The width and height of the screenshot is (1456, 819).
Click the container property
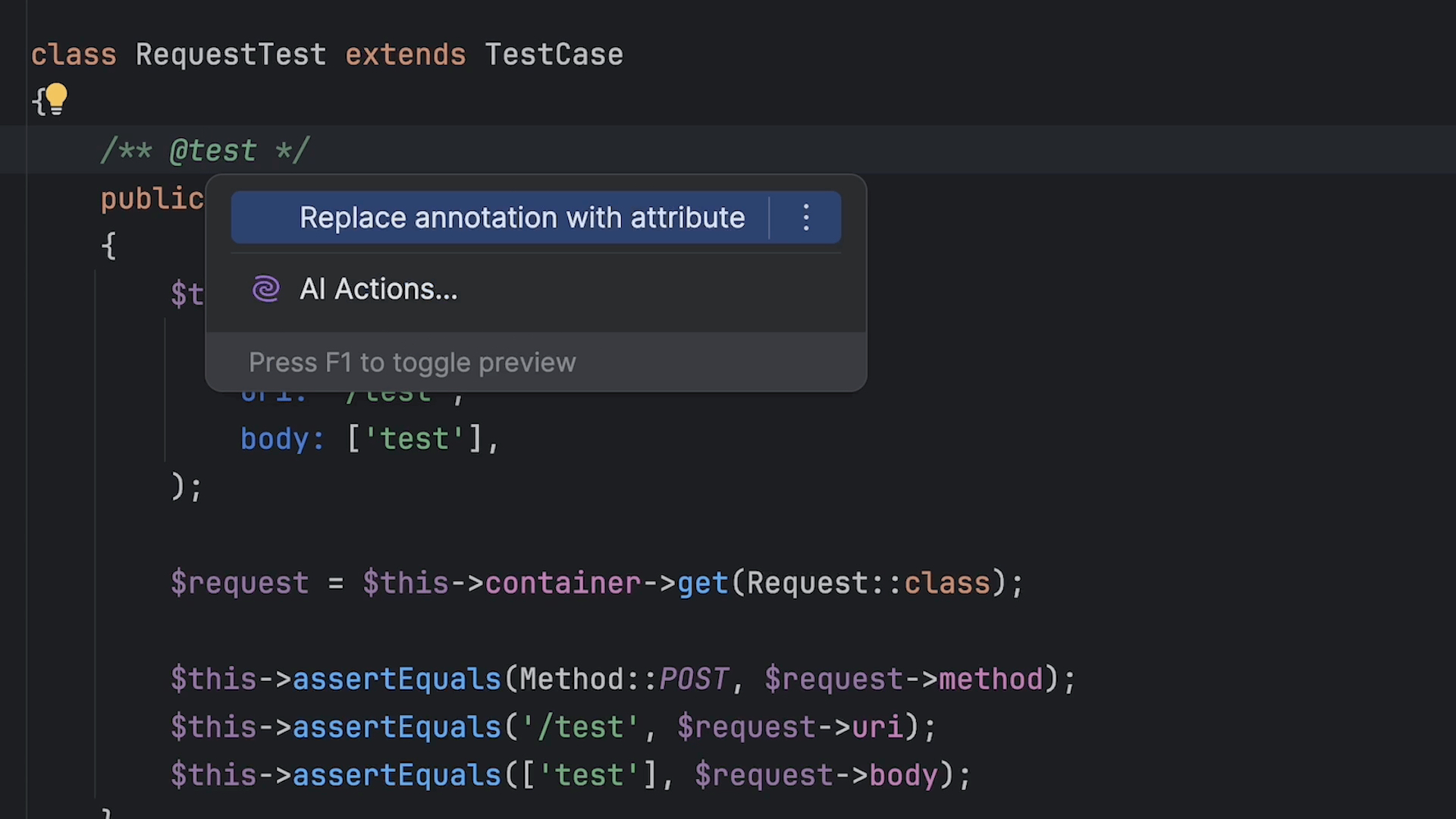(563, 583)
